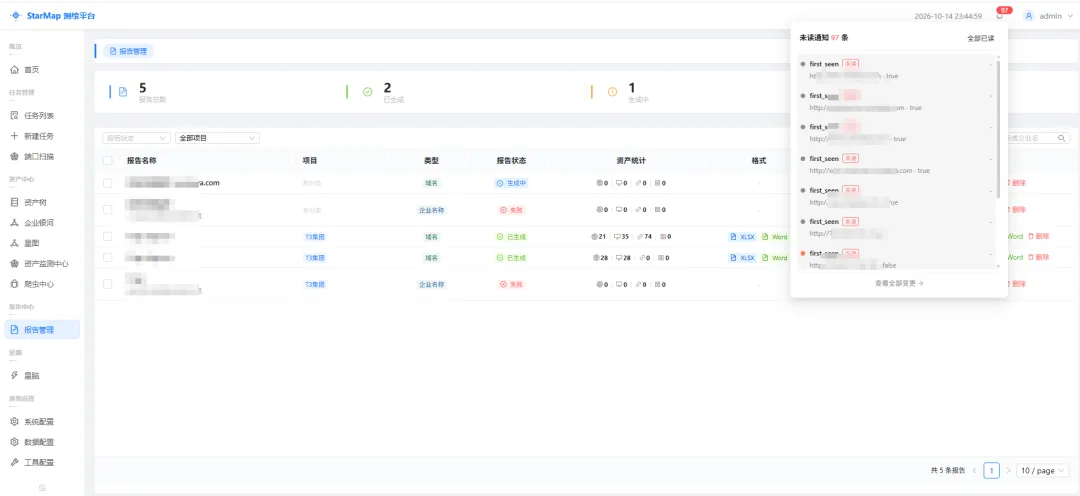Check the box for the 28-asset report row
The height and width of the screenshot is (496, 1080).
pyautogui.click(x=107, y=258)
